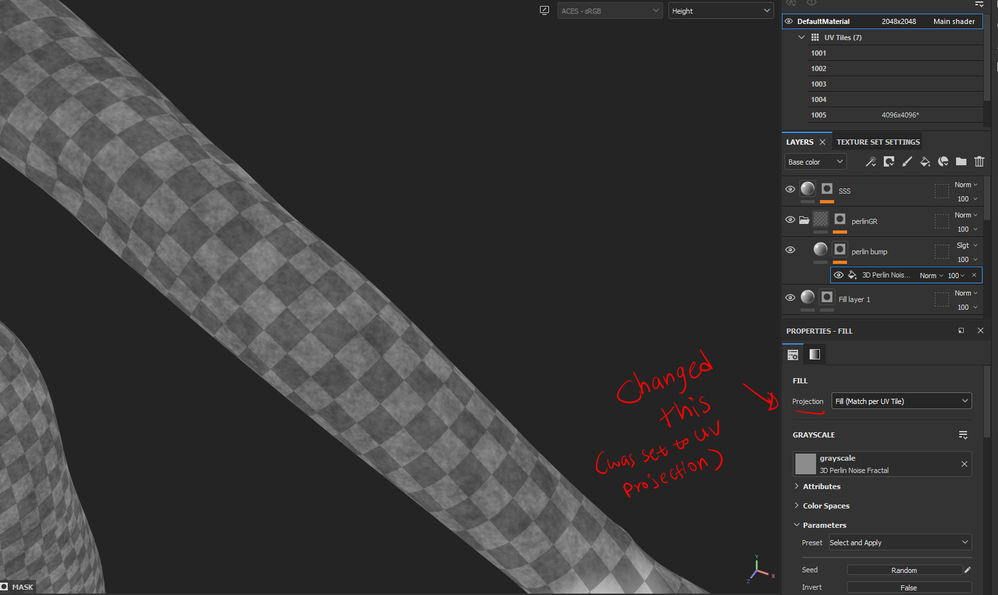Toggle visibility of DefaultMaterial texture set
The height and width of the screenshot is (595, 998).
pos(789,21)
